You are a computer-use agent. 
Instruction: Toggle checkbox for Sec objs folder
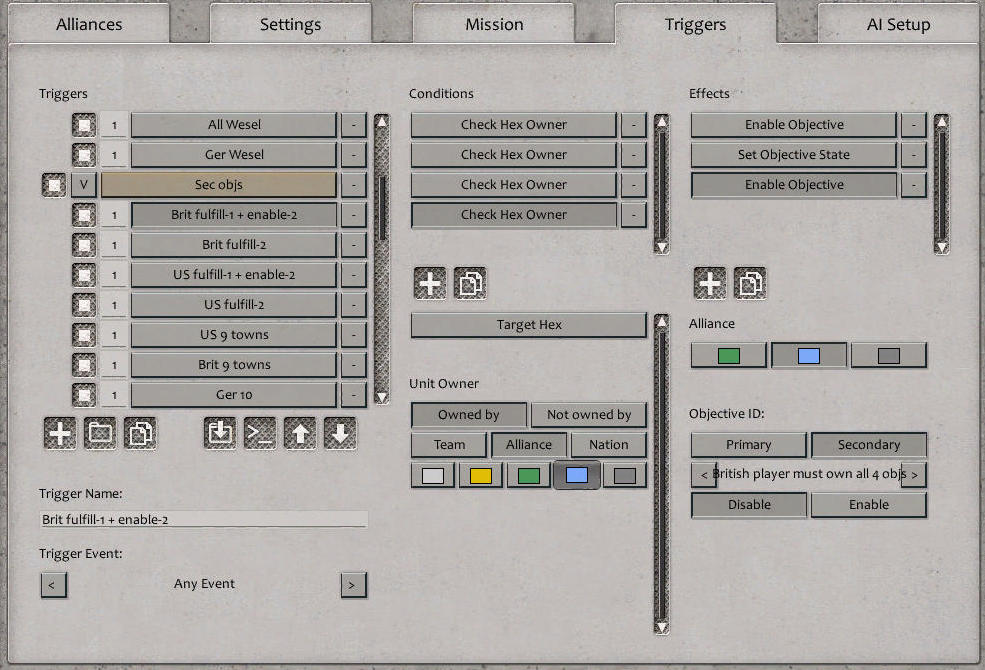coord(54,185)
